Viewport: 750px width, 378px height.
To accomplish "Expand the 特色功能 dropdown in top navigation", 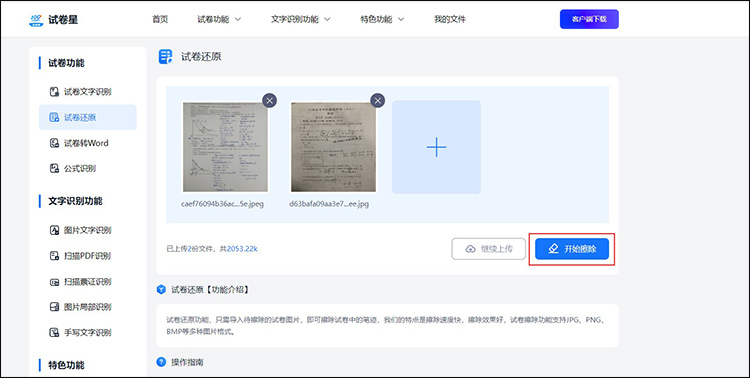I will click(382, 20).
